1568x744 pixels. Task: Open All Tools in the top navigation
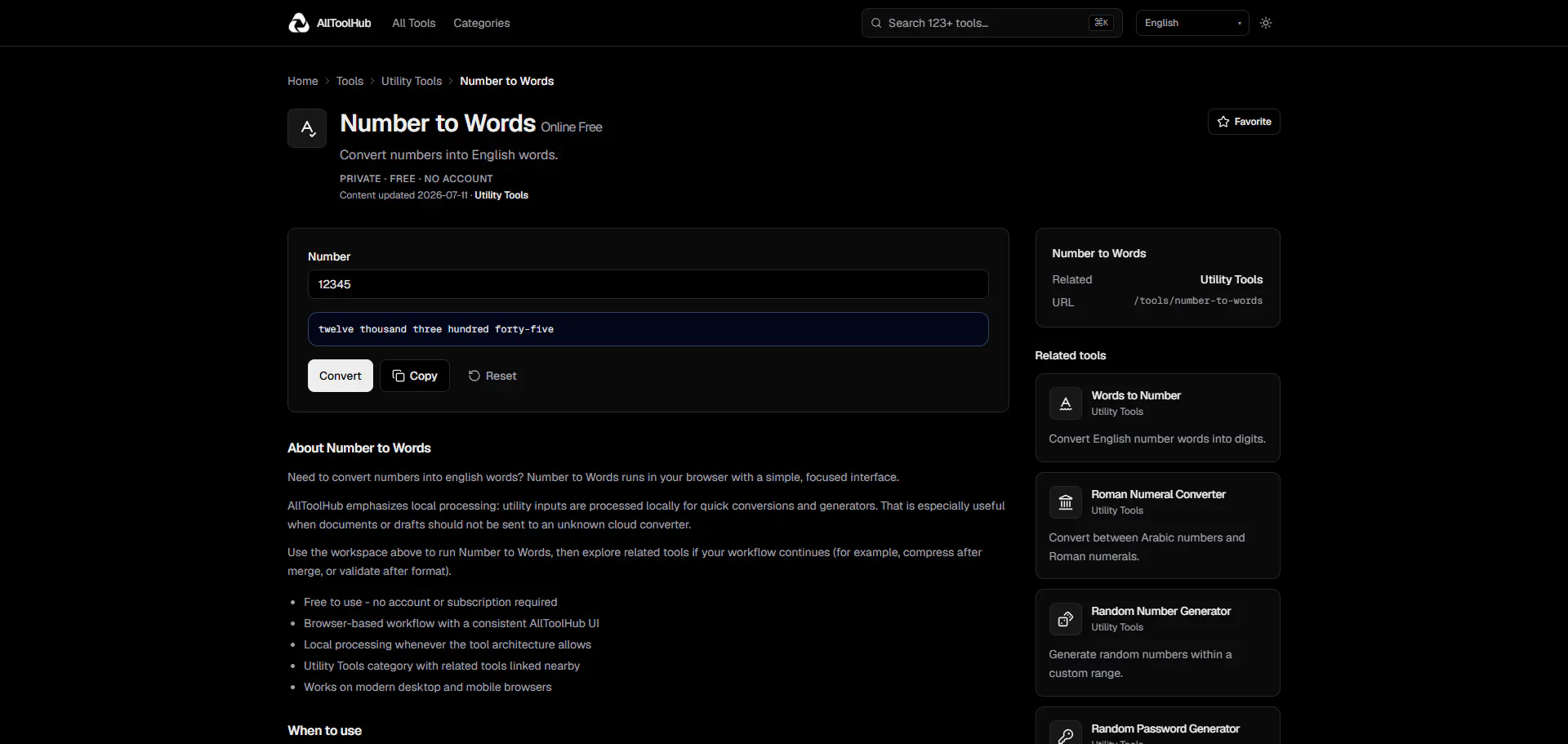click(414, 23)
